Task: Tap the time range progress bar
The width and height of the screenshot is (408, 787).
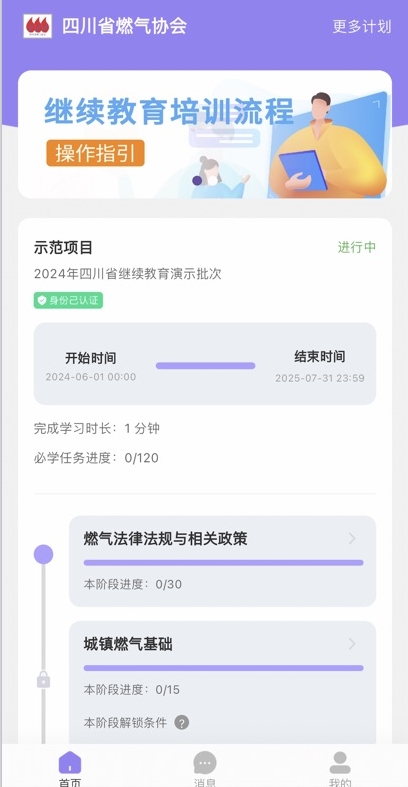Action: [205, 365]
